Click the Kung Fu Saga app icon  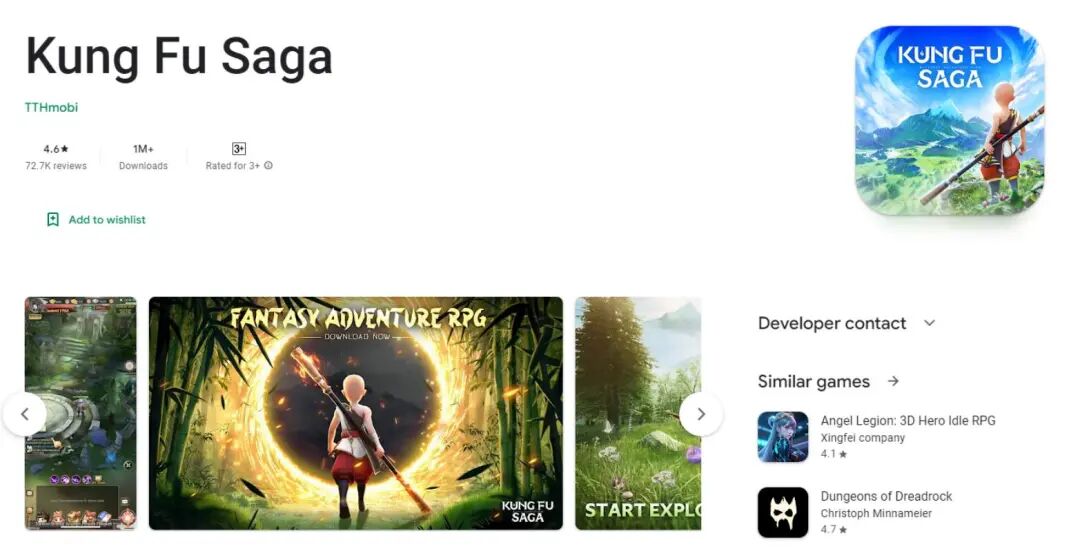(x=950, y=120)
